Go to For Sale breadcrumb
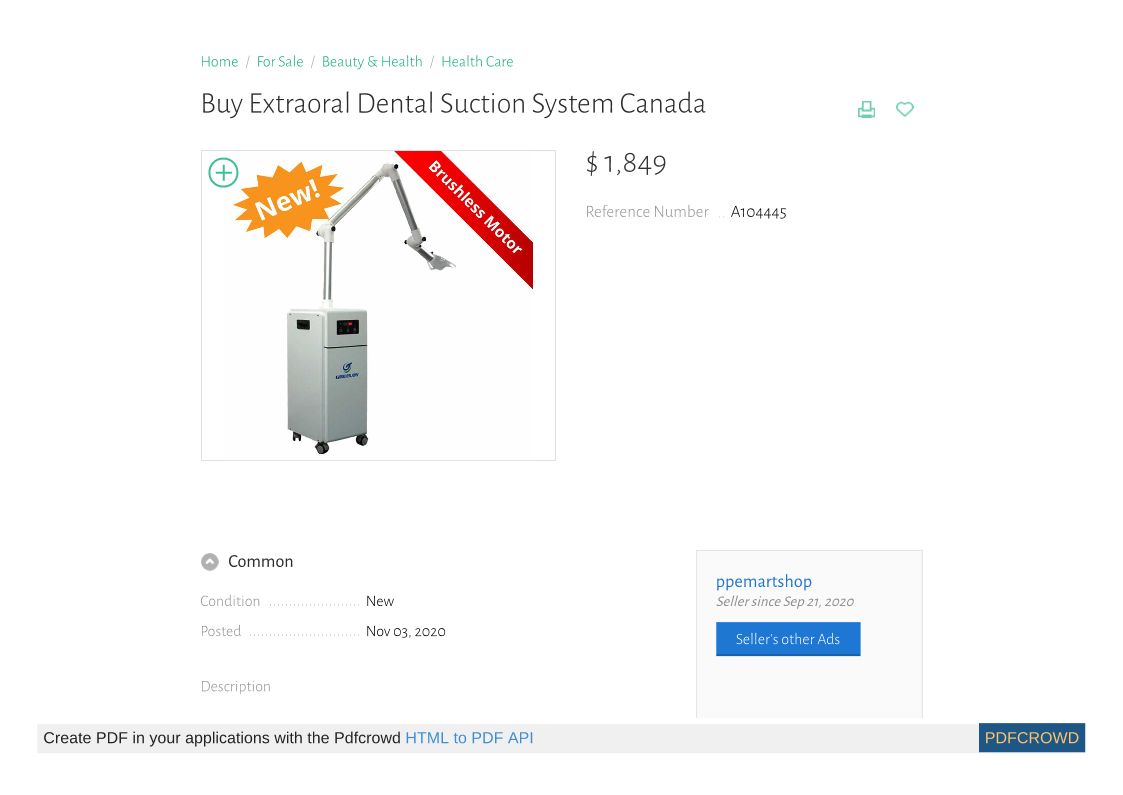The height and width of the screenshot is (795, 1123). 280,62
